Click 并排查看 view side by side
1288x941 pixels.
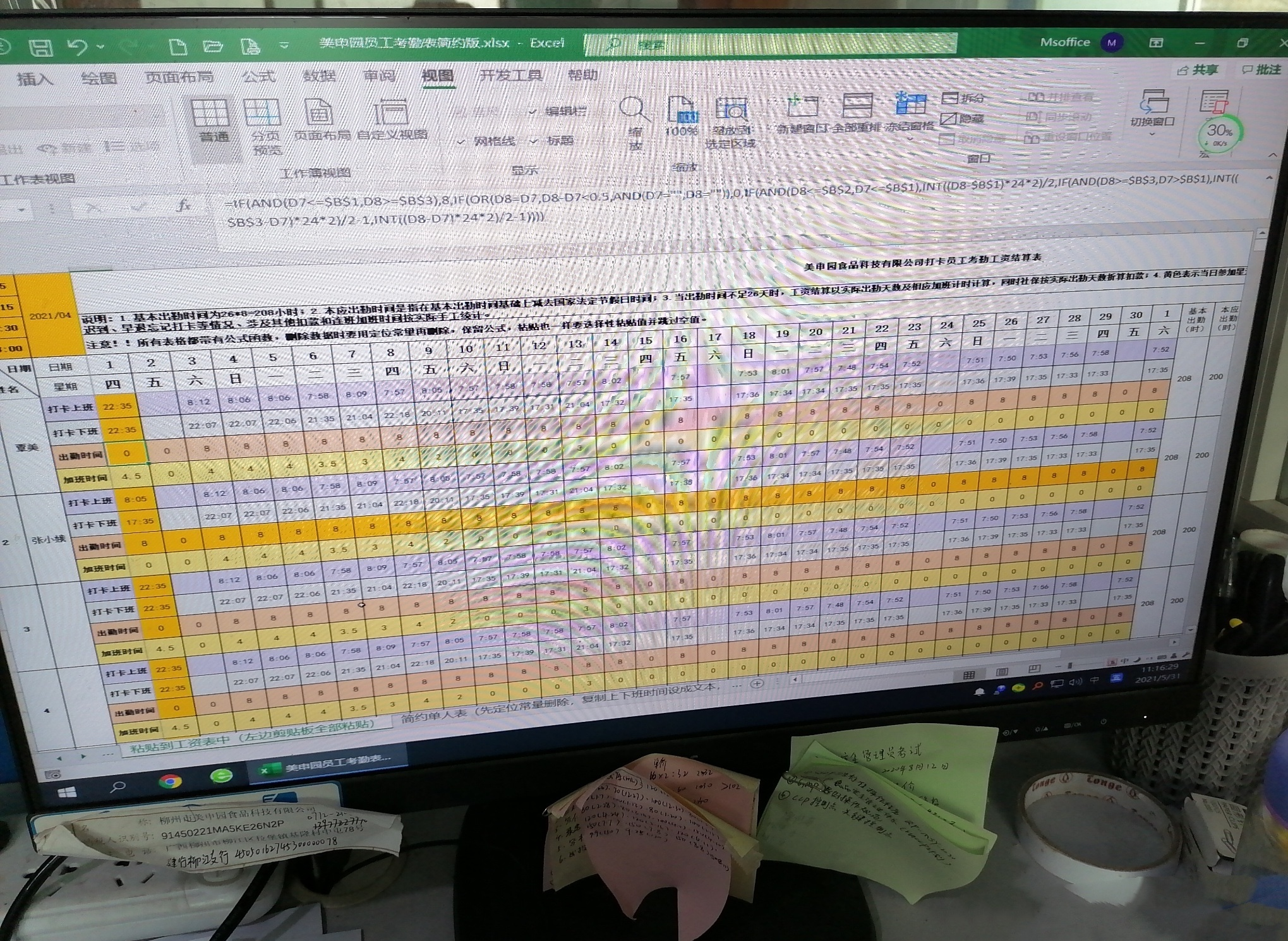point(1060,97)
